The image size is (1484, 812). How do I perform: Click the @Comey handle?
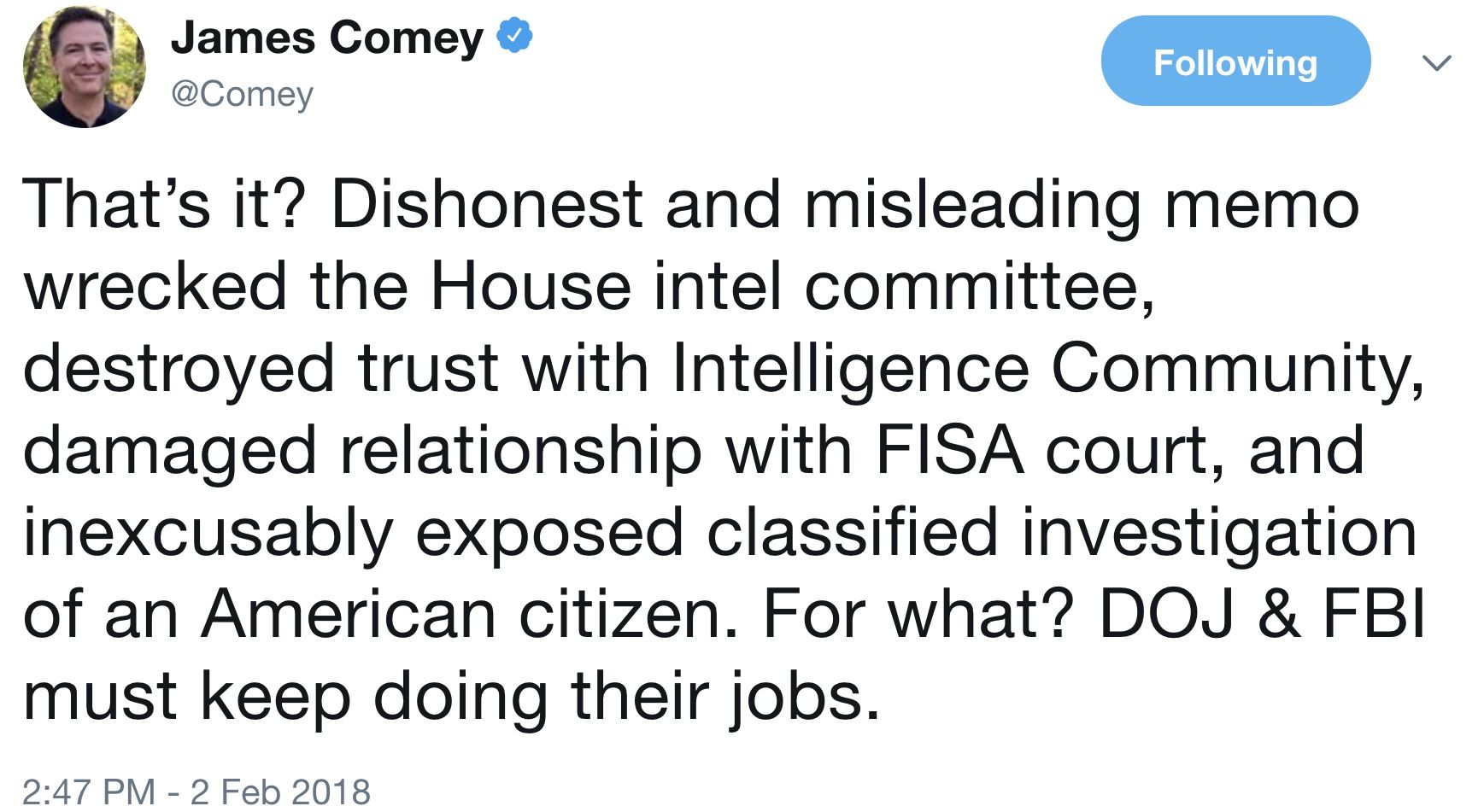click(x=243, y=94)
